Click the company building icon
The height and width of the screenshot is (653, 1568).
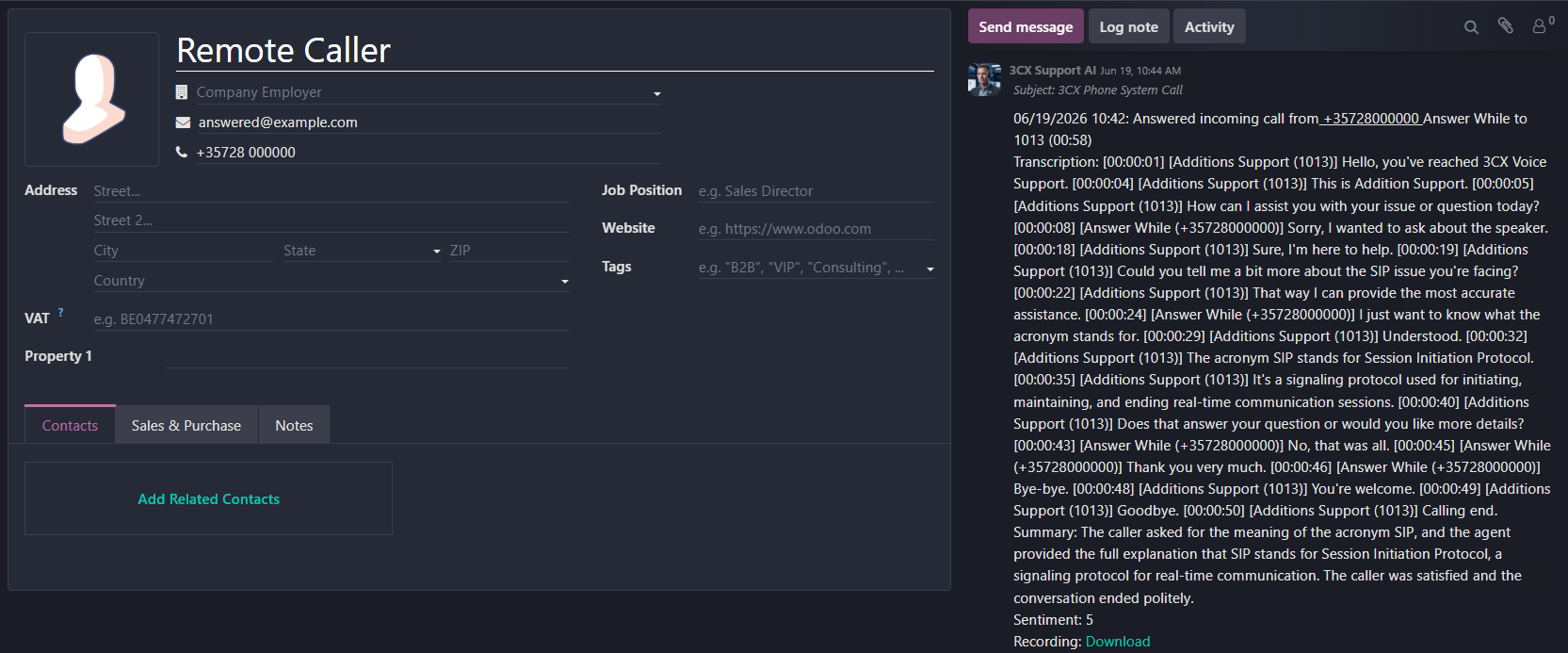pyautogui.click(x=182, y=92)
